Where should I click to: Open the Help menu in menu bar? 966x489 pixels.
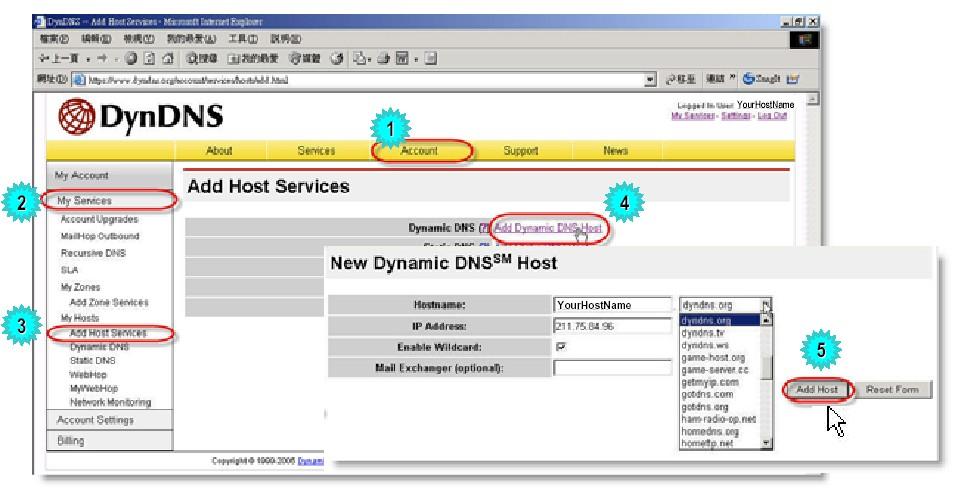(285, 39)
